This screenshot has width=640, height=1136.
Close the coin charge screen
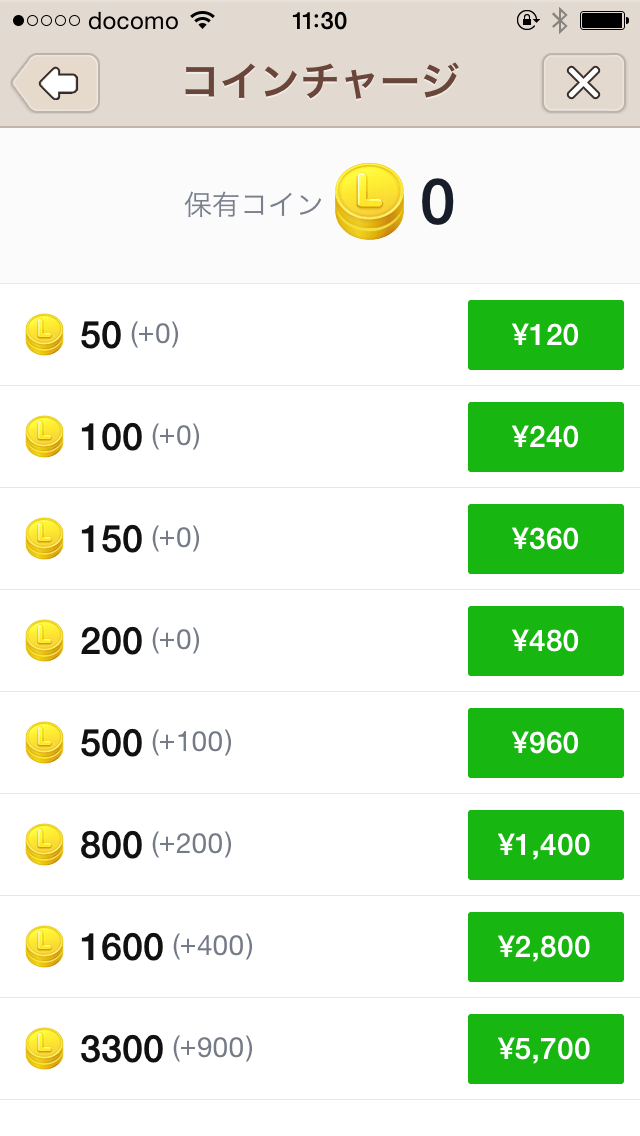click(x=583, y=83)
